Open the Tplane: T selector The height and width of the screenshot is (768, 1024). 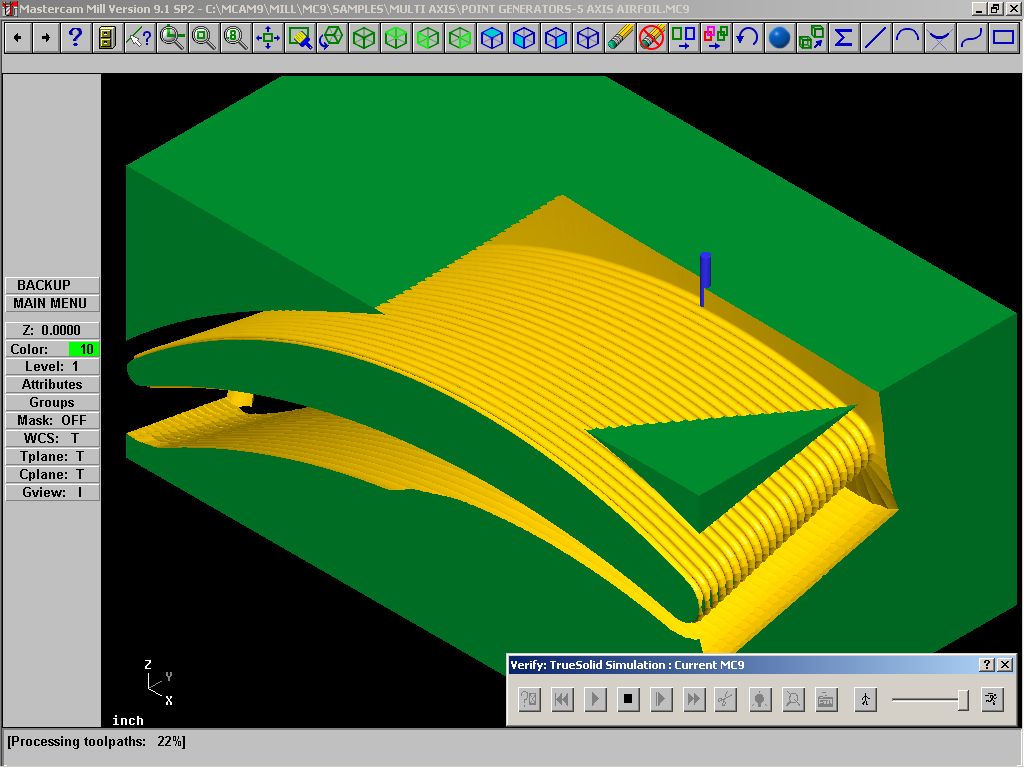[52, 457]
